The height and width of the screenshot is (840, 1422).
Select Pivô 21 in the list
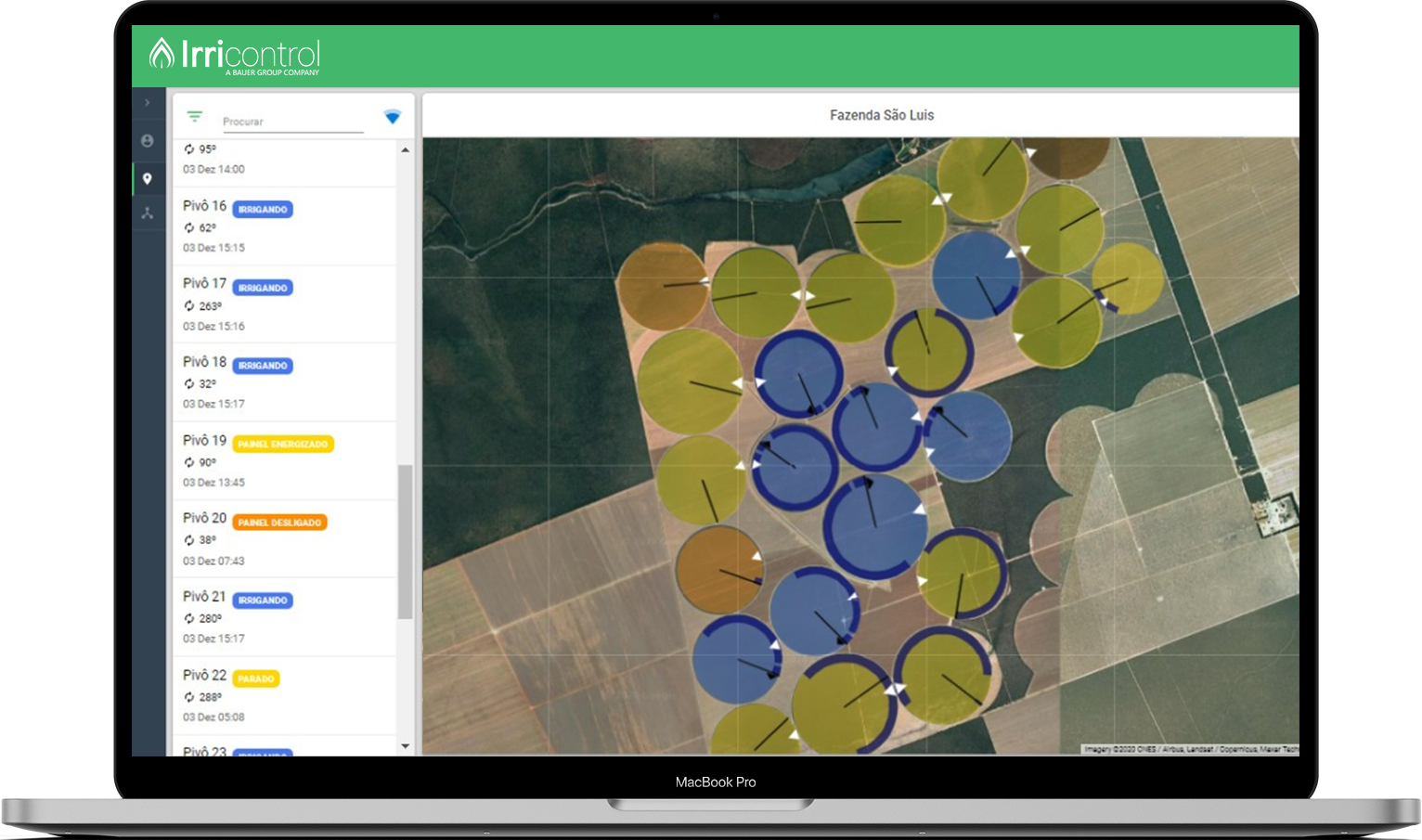tap(285, 617)
